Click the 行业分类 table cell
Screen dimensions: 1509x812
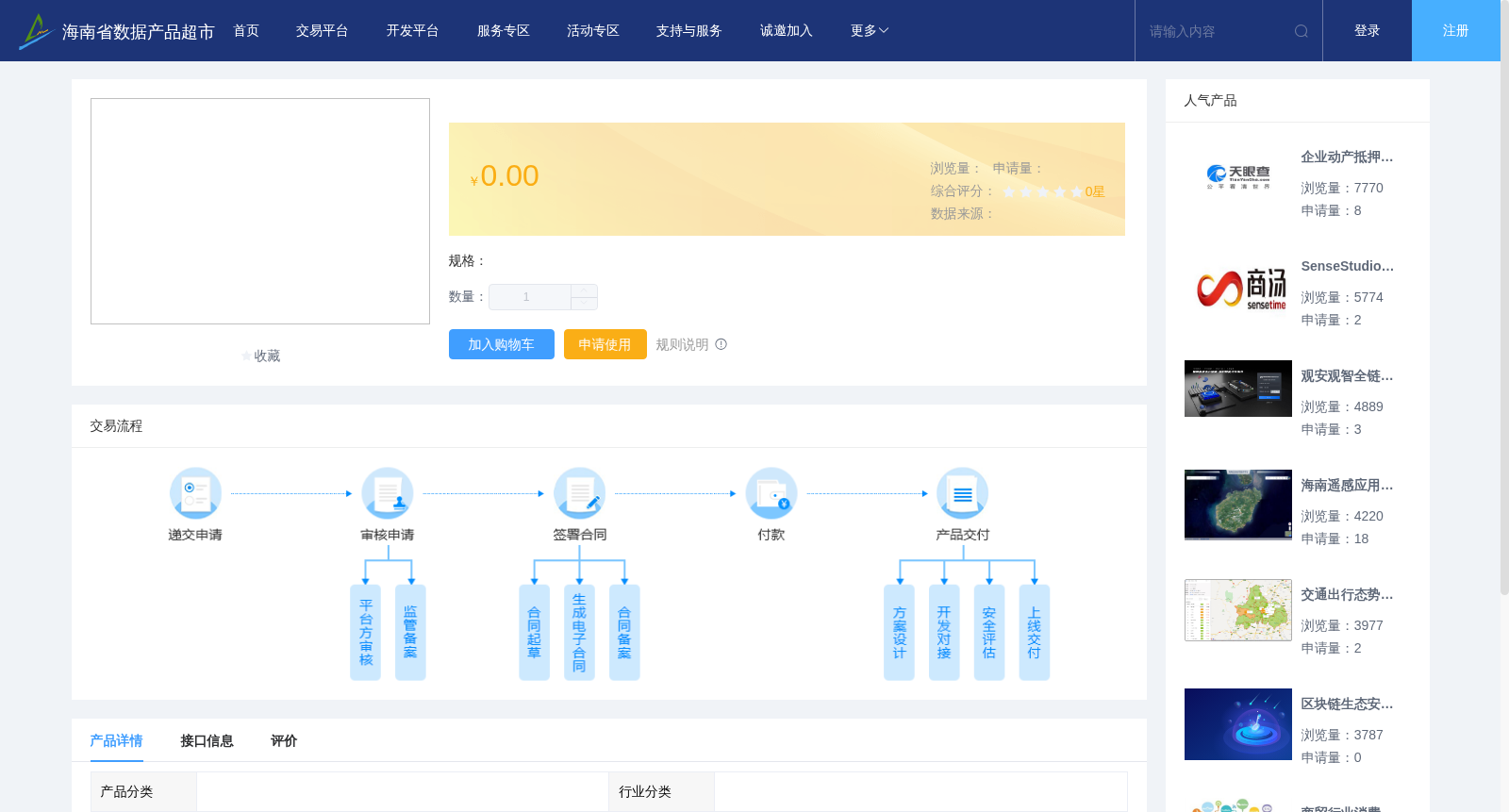click(662, 791)
